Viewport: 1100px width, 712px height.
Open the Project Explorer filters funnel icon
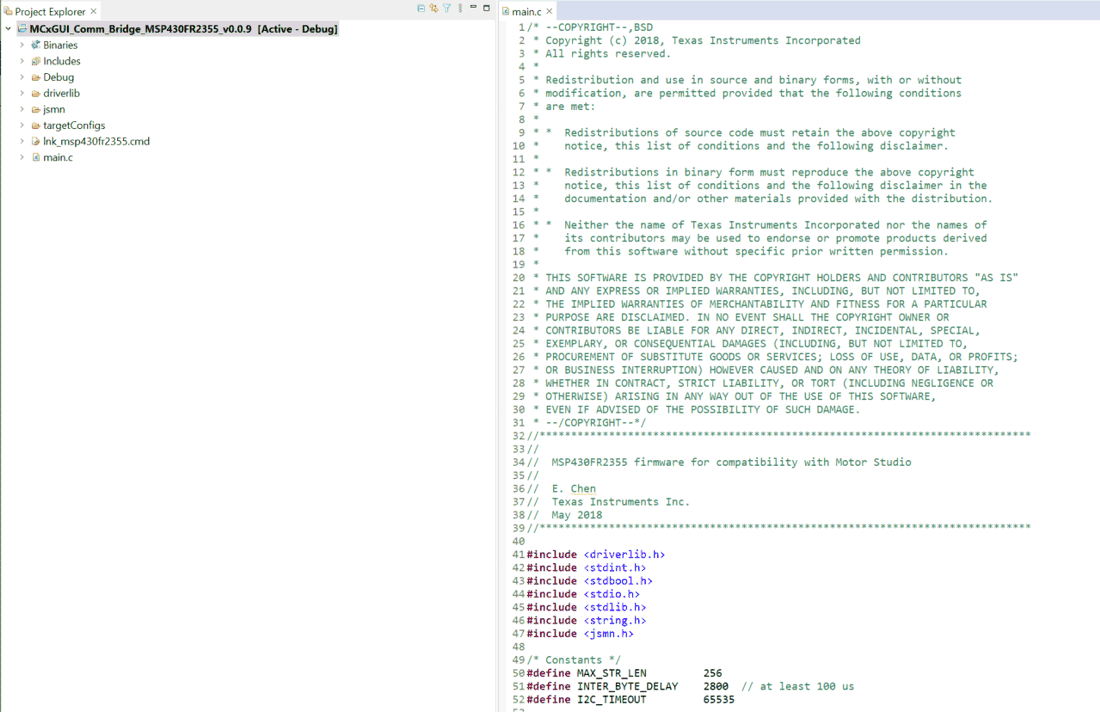click(446, 8)
